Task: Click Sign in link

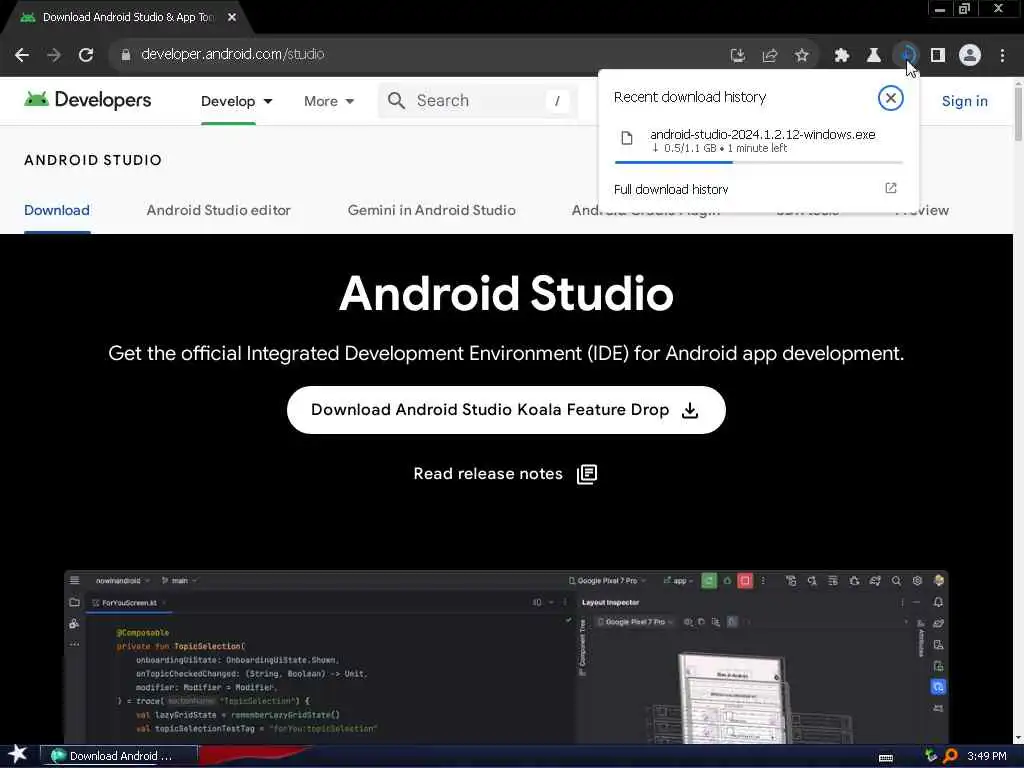Action: point(965,101)
